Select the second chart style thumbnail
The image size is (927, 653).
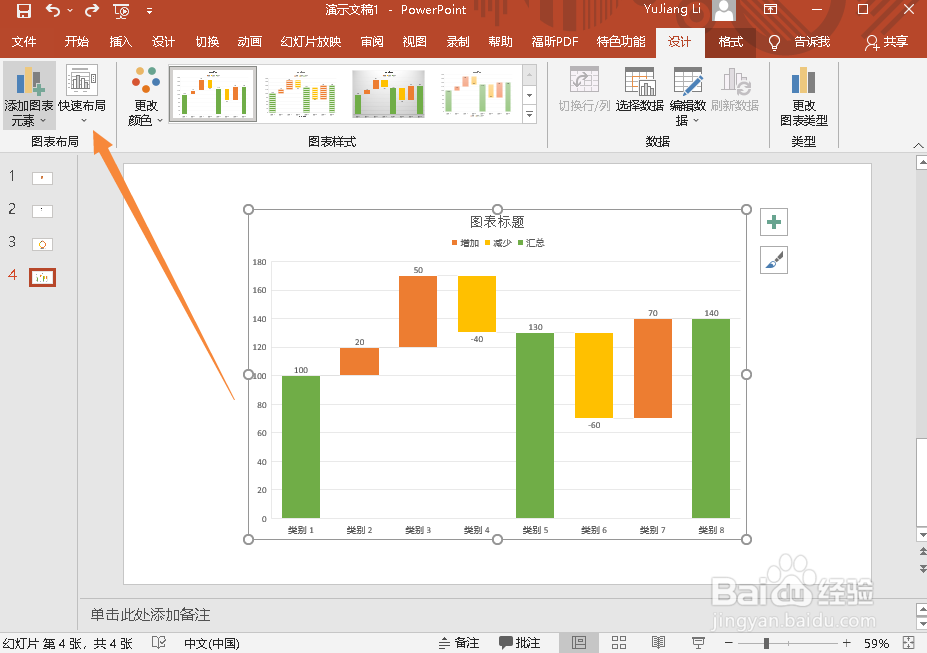click(302, 93)
